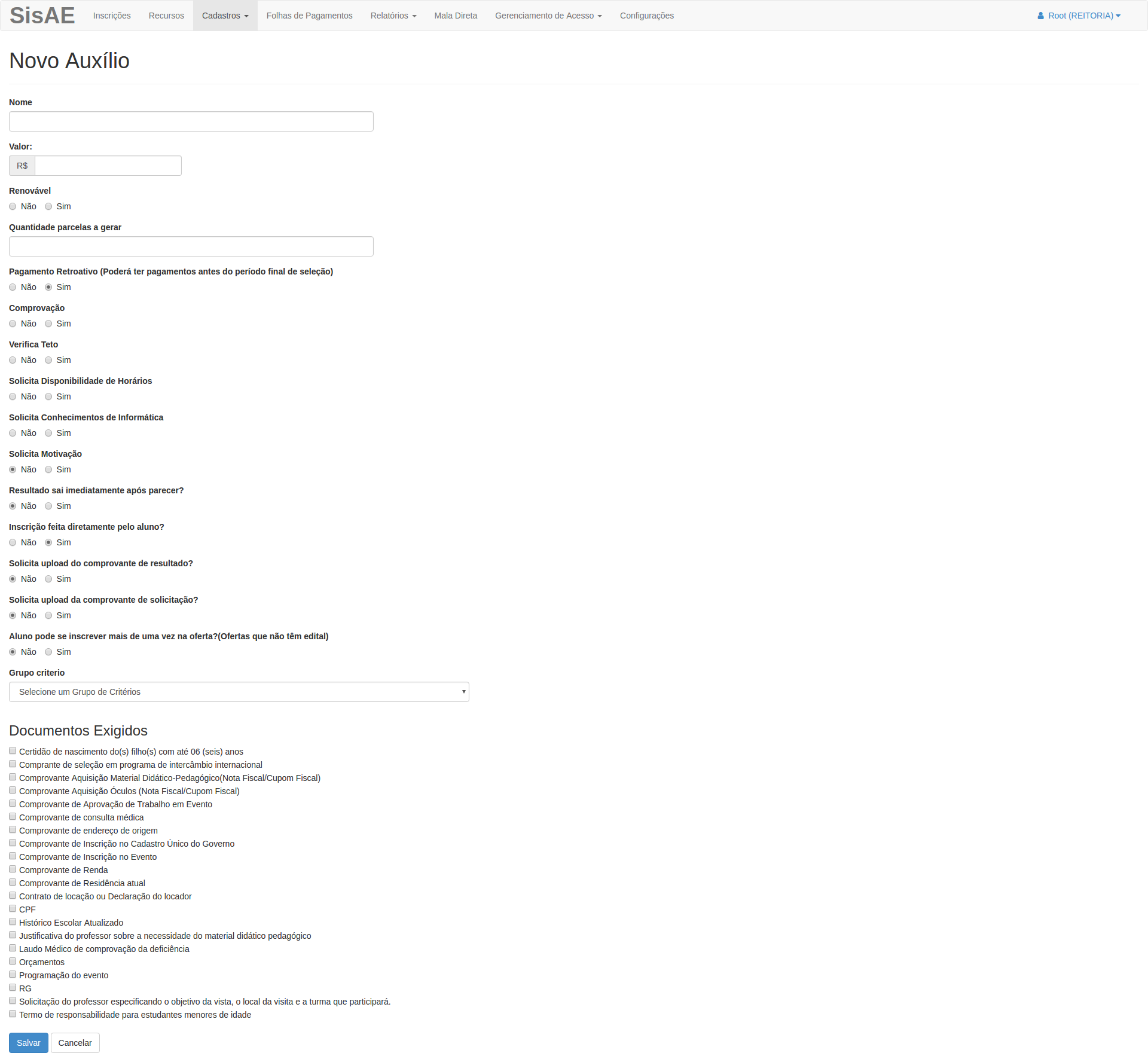Open Configurações in the top menu
1148x1059 pixels.
pyautogui.click(x=647, y=16)
